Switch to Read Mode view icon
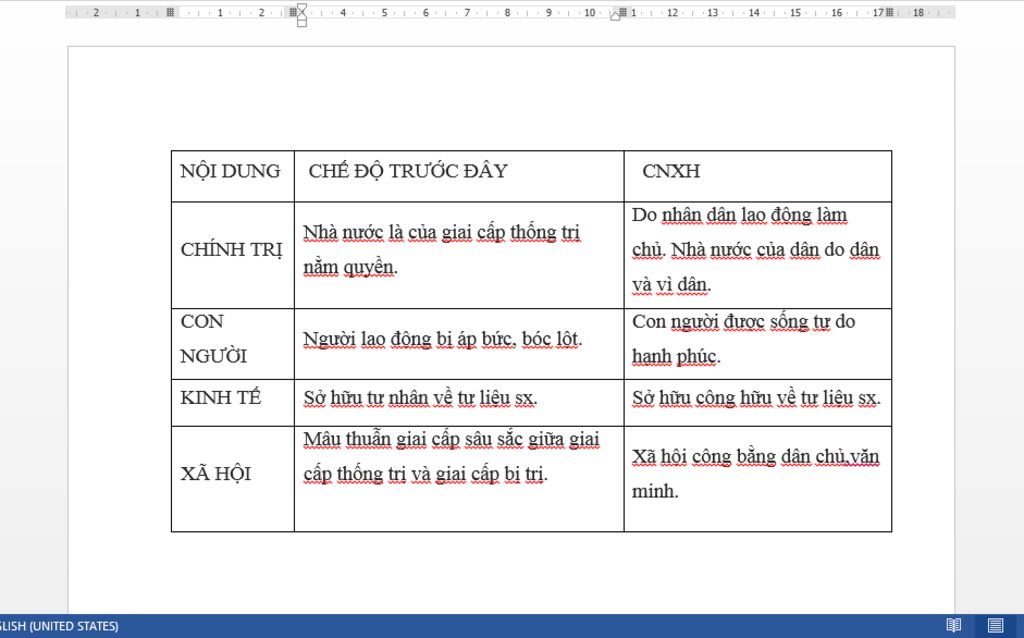This screenshot has width=1024, height=638. [953, 626]
